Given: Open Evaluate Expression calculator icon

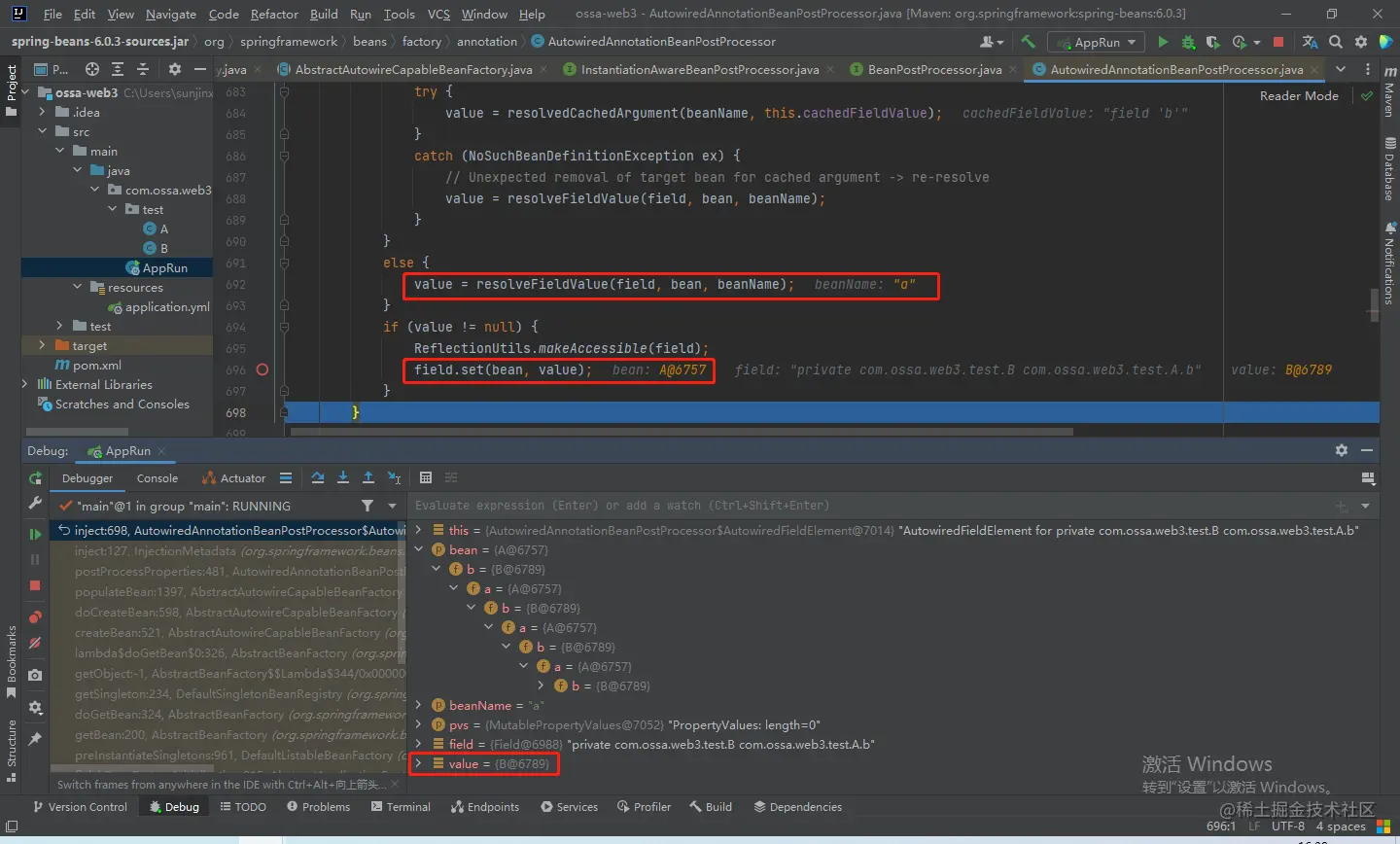Looking at the screenshot, I should 426,477.
